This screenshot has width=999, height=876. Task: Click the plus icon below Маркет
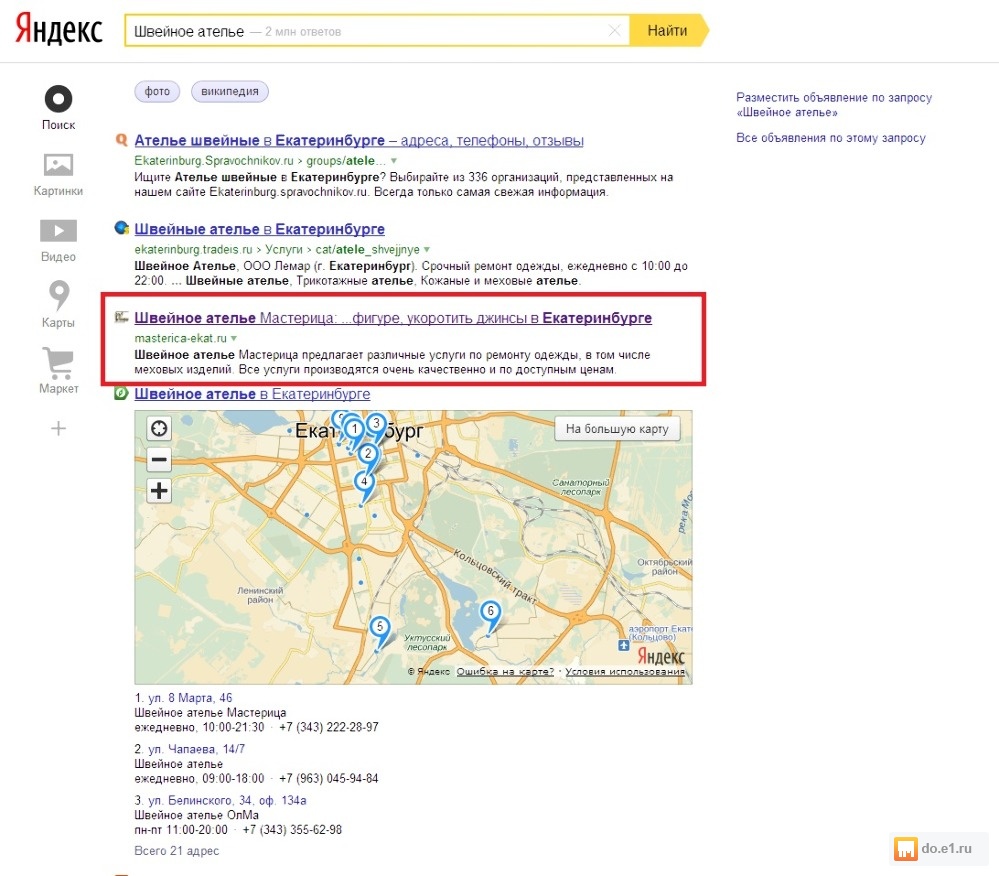(x=58, y=428)
